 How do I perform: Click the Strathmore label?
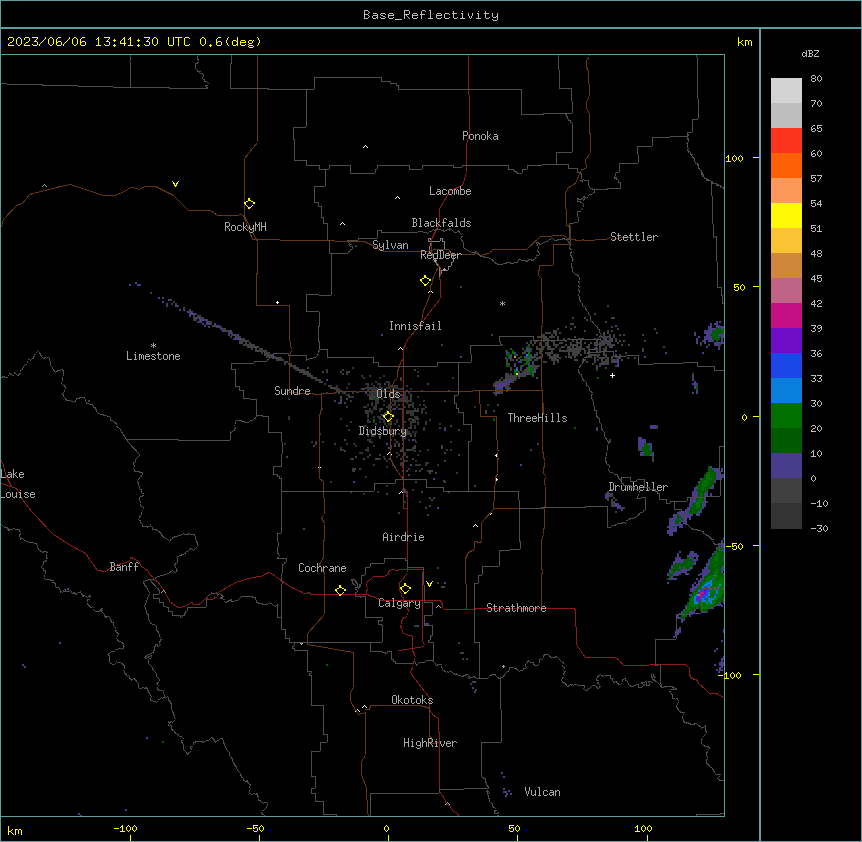point(516,608)
